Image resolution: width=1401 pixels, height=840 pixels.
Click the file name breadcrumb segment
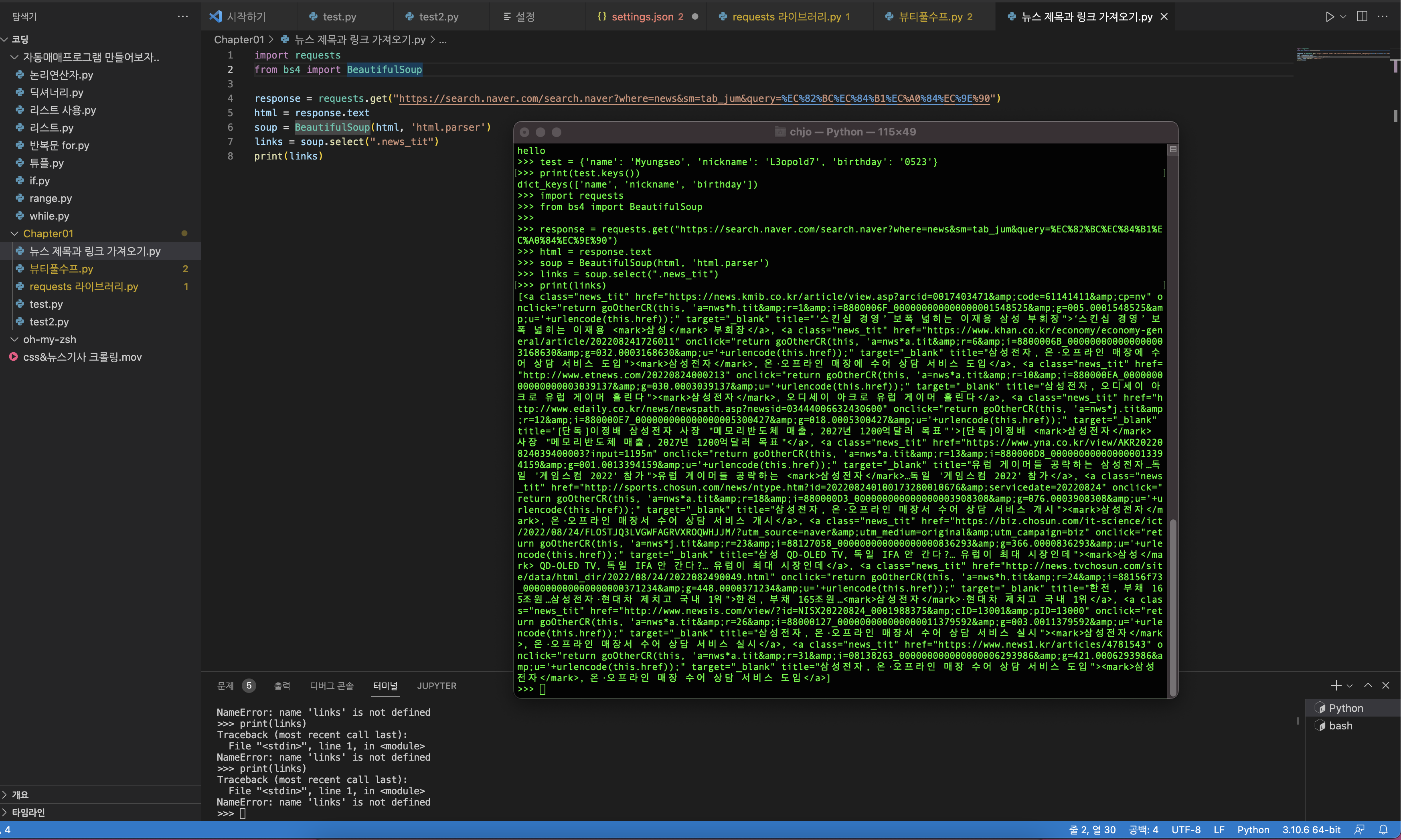tap(360, 39)
